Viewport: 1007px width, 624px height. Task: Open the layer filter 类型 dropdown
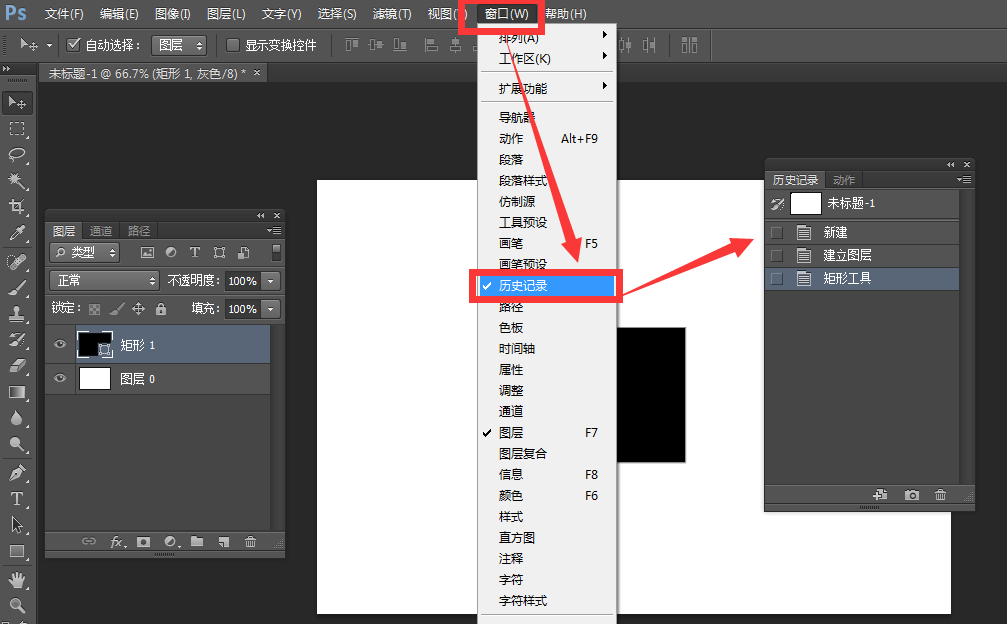click(85, 252)
